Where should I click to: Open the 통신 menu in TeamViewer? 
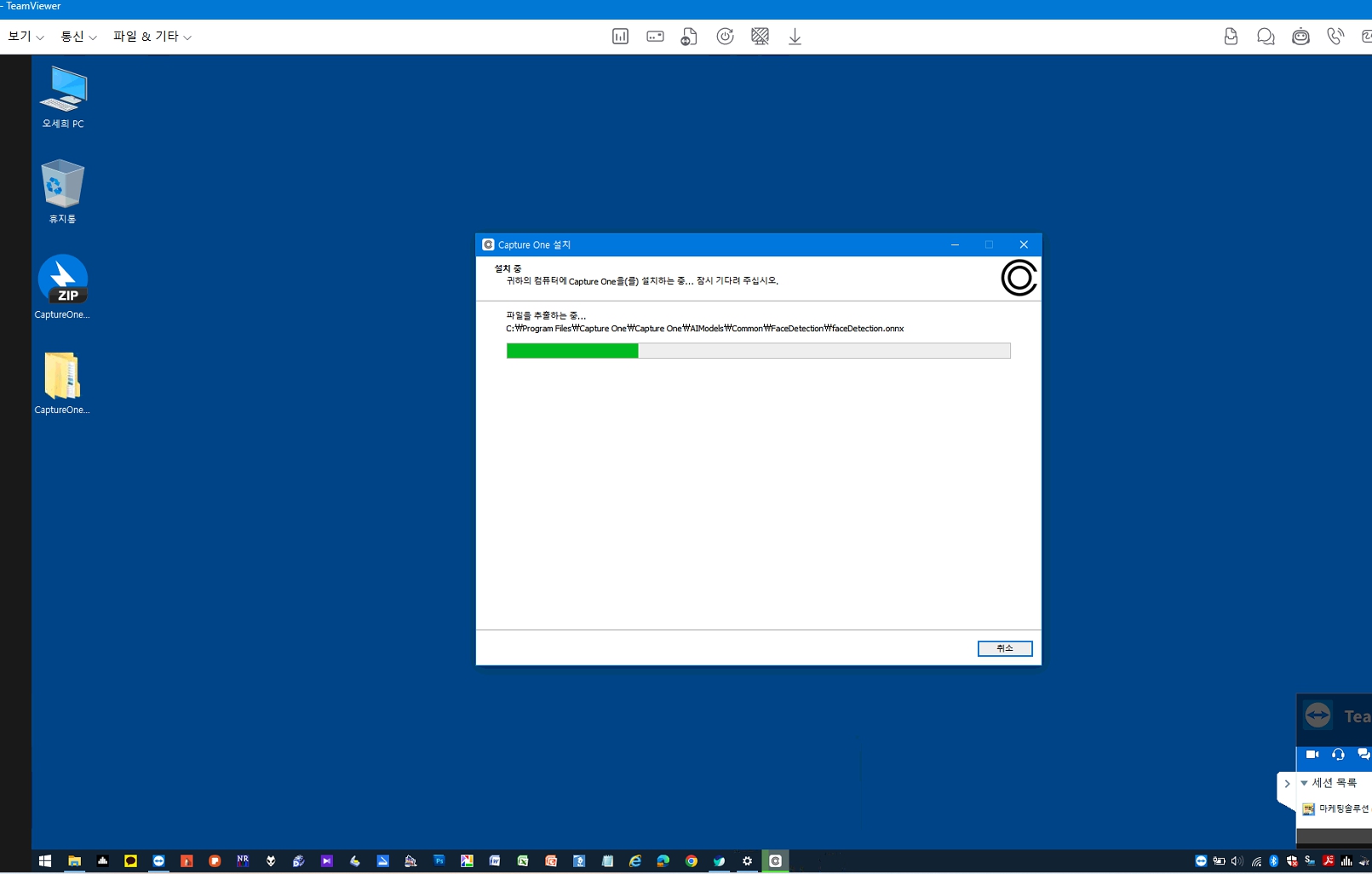78,37
